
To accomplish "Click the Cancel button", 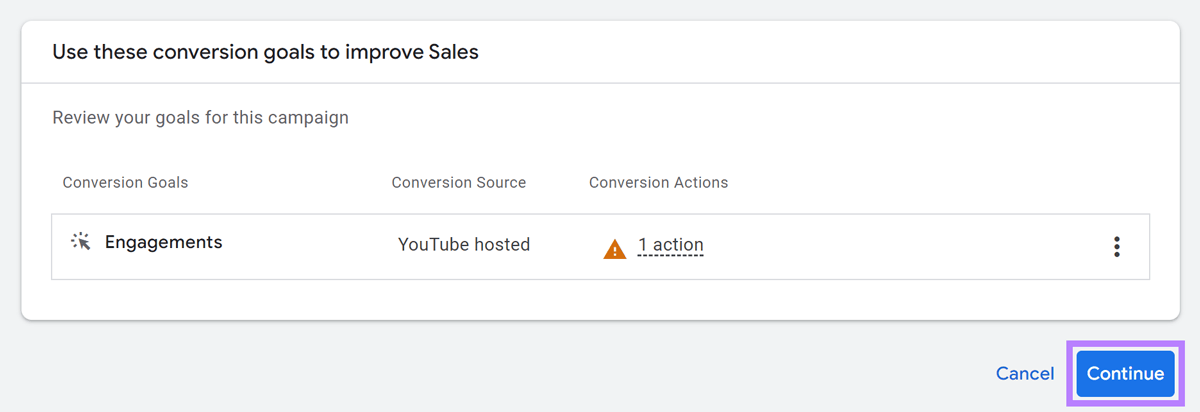I will pyautogui.click(x=1024, y=373).
